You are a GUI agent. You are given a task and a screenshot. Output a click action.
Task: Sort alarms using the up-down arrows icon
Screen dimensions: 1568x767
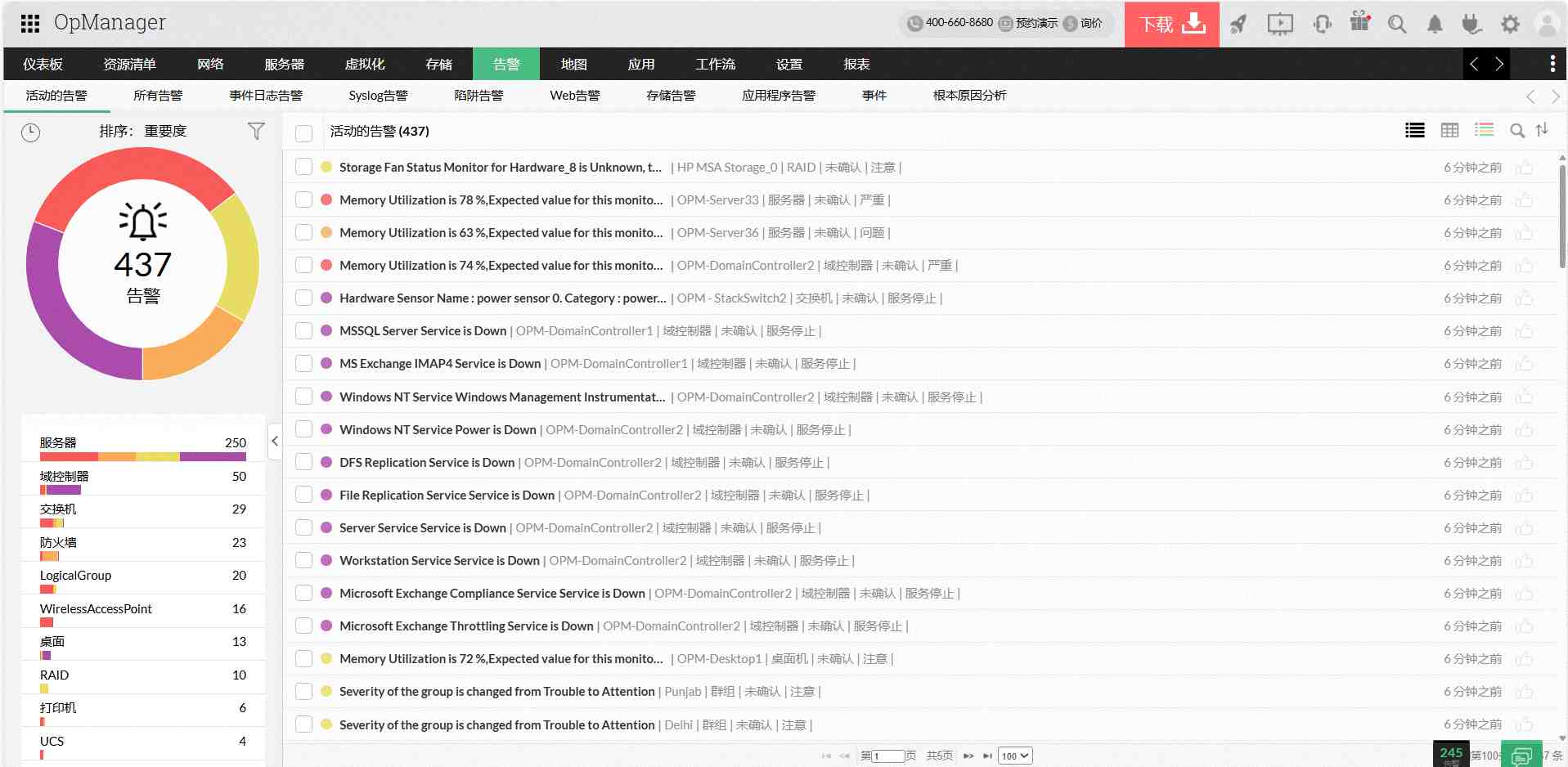click(x=1544, y=131)
